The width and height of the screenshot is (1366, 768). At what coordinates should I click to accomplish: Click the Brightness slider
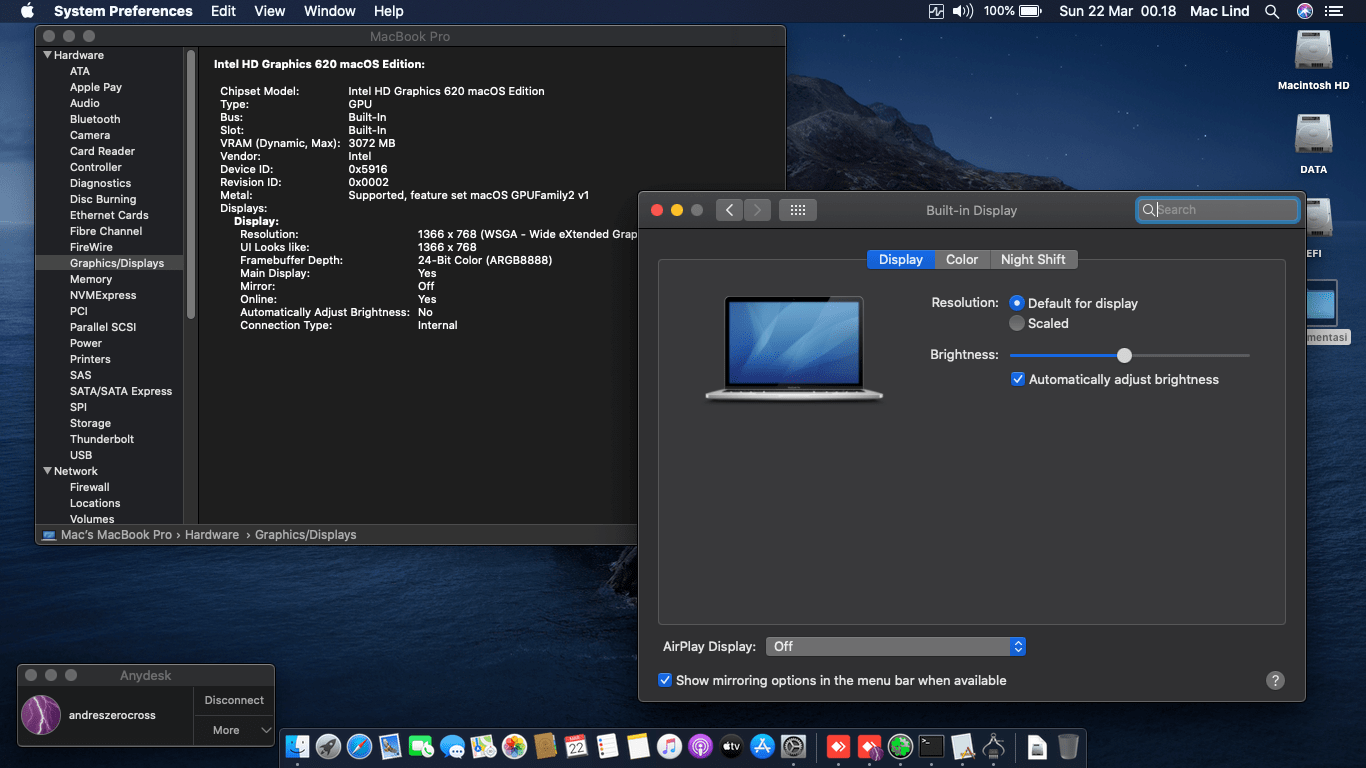click(1130, 355)
